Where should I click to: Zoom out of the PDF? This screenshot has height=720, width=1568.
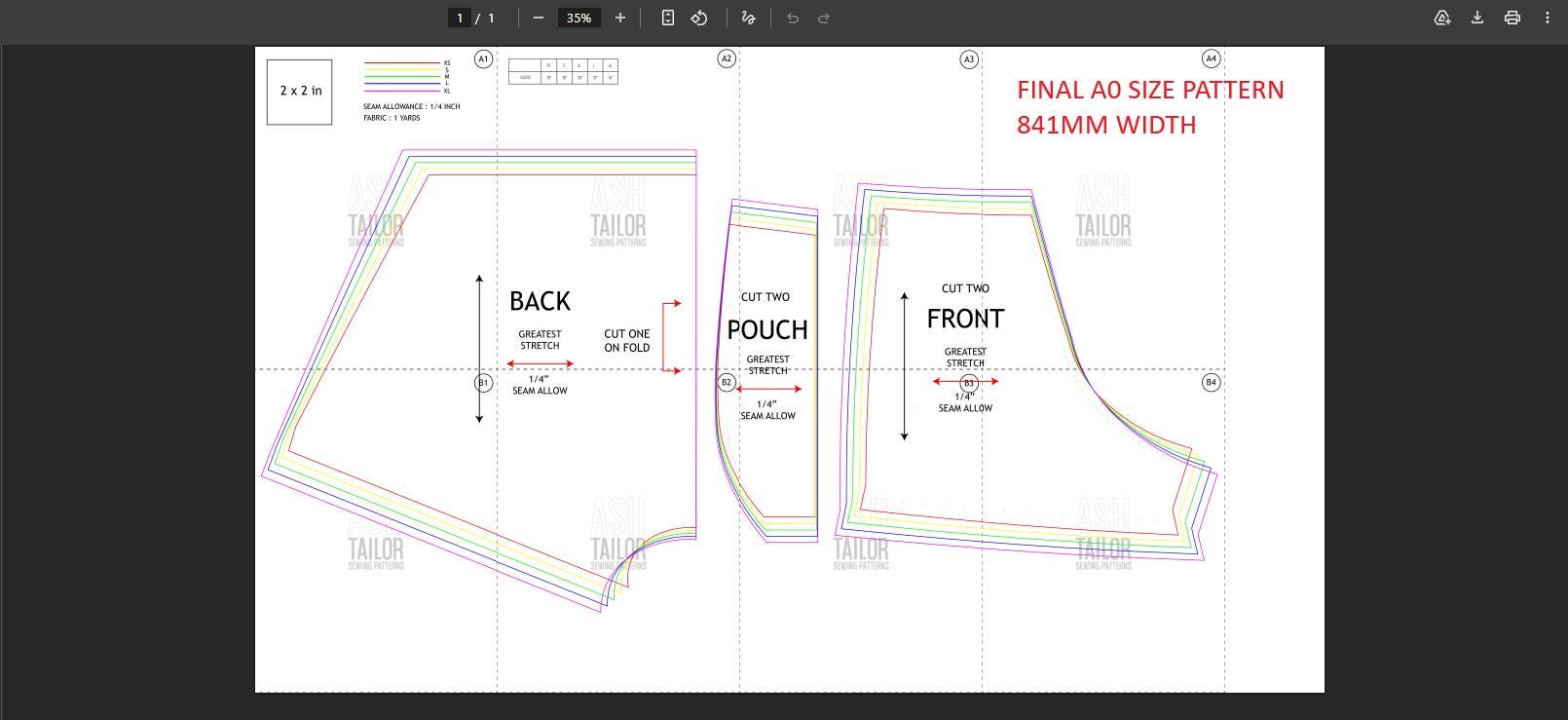pos(539,18)
